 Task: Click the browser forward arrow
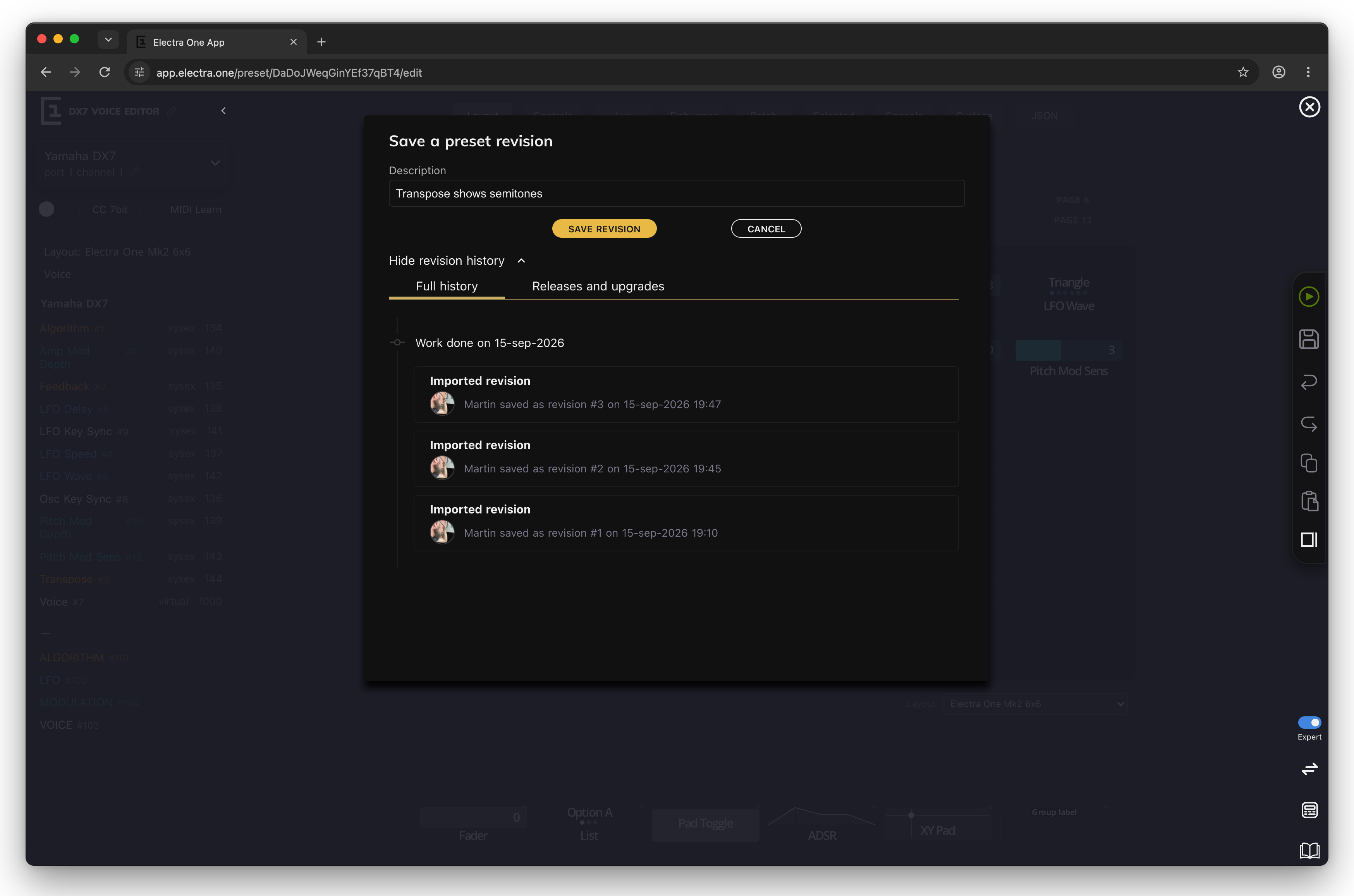tap(75, 72)
